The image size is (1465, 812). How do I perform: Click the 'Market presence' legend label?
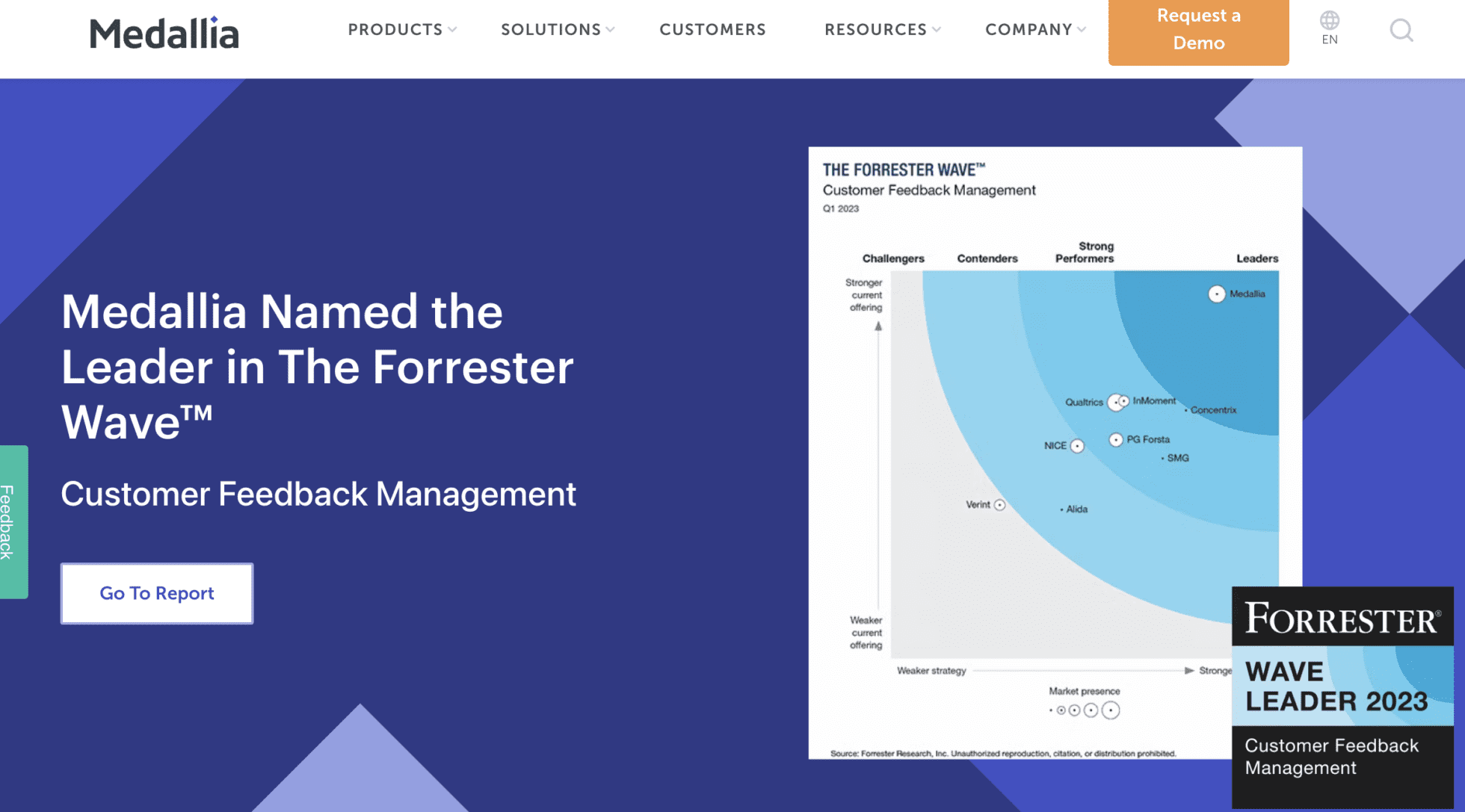pos(1084,691)
